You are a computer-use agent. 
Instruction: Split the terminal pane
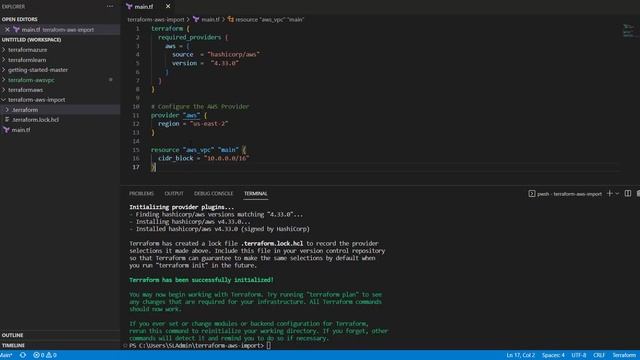point(628,193)
